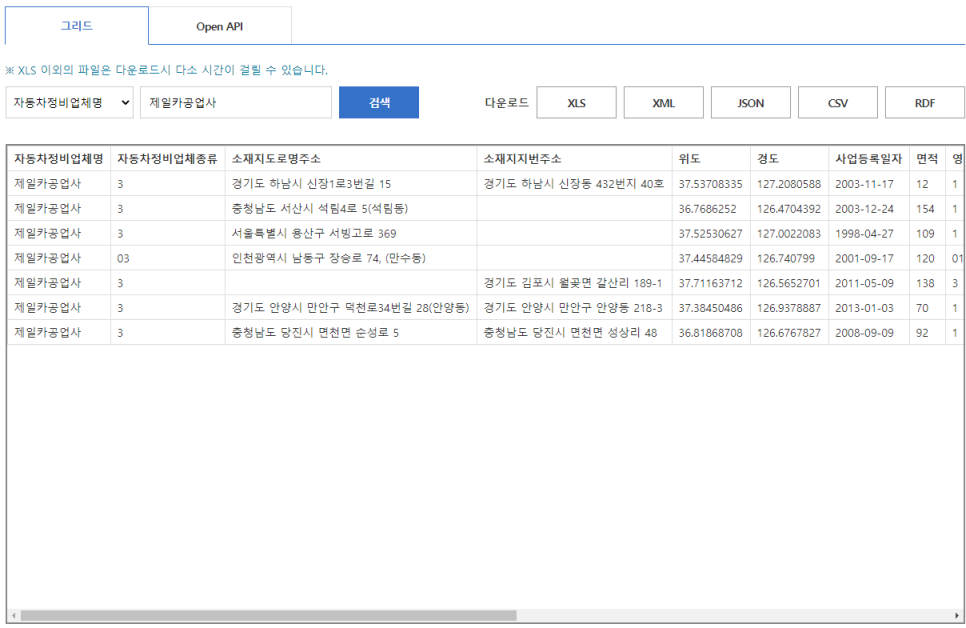This screenshot has width=966, height=628.
Task: Click lot address 경기도 하남시 신장동 432번지 40호
Action: [x=574, y=184]
